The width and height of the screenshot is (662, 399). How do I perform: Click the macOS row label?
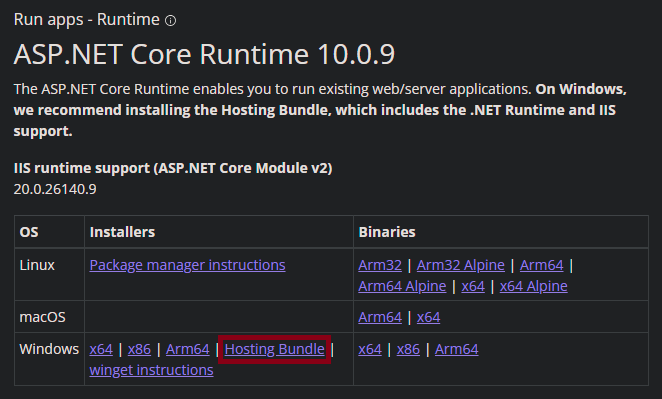[x=42, y=317]
